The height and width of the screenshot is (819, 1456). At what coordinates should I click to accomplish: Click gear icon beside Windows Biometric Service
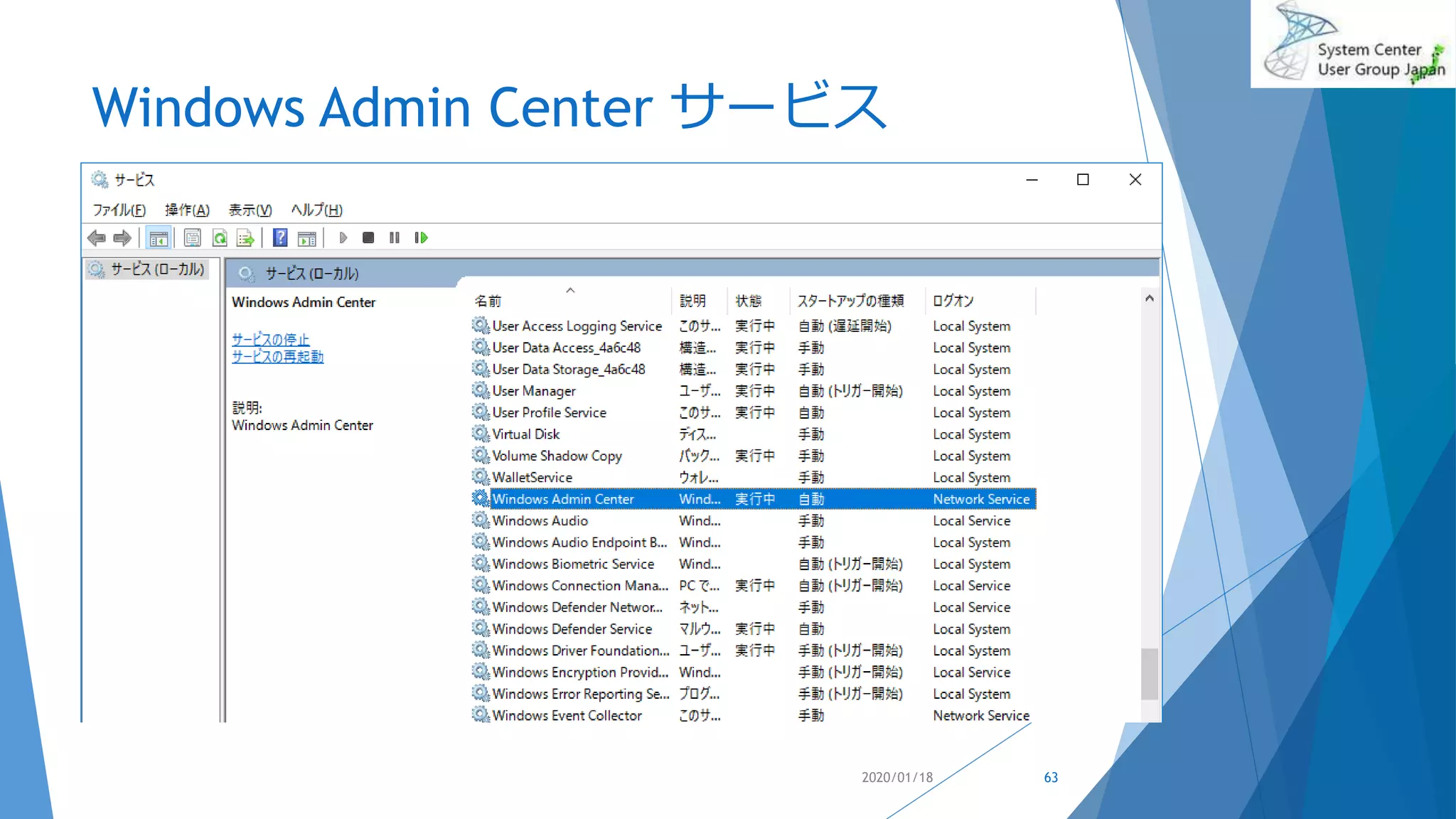[481, 563]
